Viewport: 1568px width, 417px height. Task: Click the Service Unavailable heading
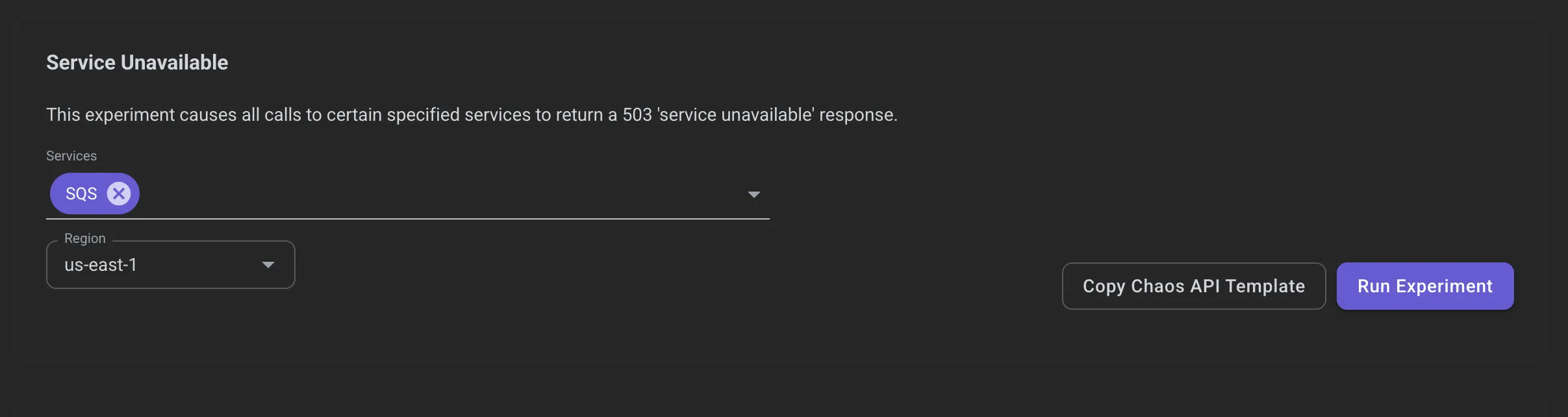click(x=137, y=62)
